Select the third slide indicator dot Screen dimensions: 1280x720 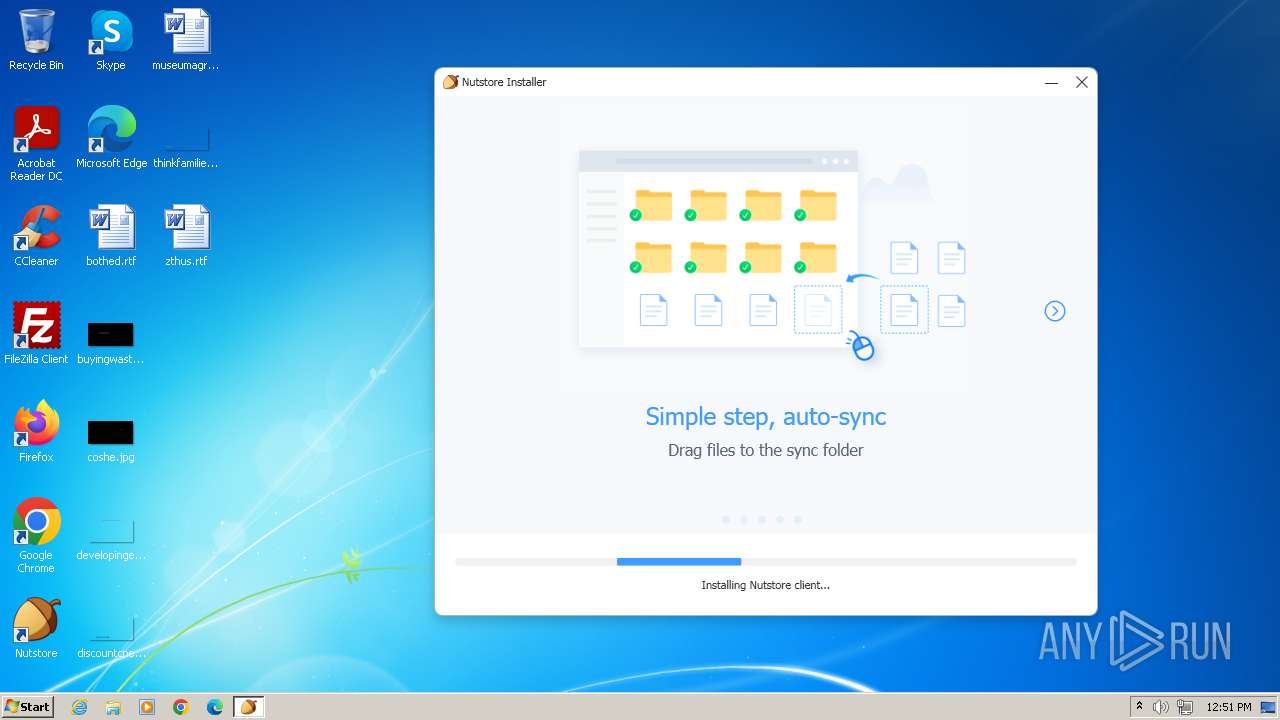[x=762, y=520]
